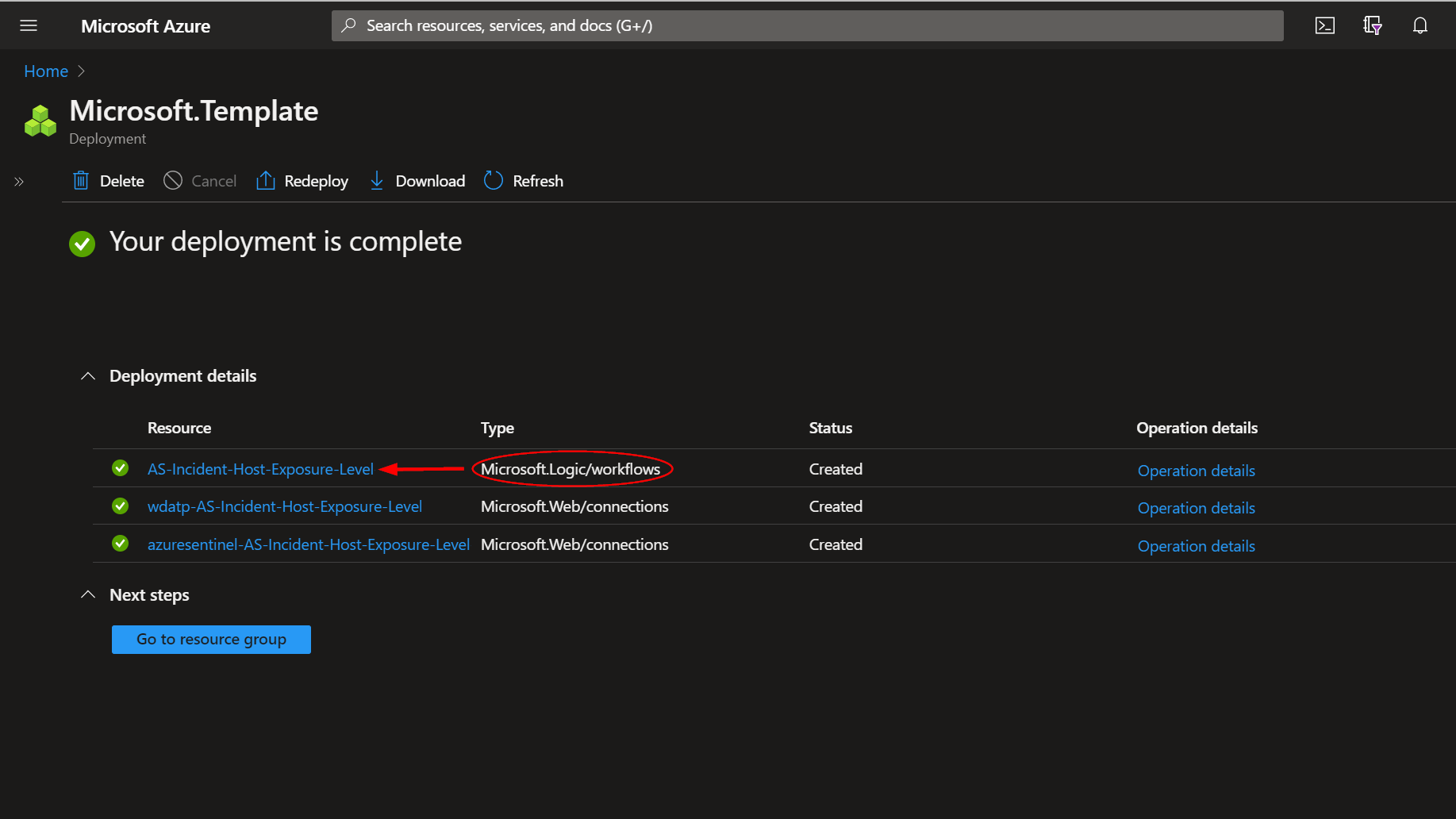This screenshot has height=819, width=1456.
Task: Open the wdatp-AS-Incident-Host-Exposure-Level connection
Action: click(285, 506)
